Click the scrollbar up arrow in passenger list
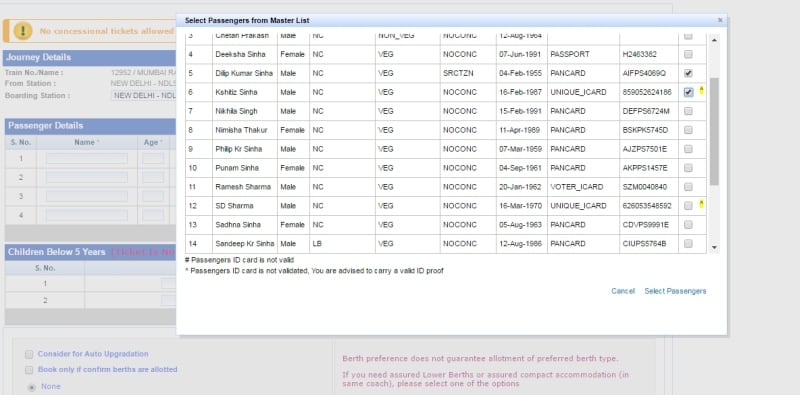Screen dimensions: 800x395 point(714,40)
